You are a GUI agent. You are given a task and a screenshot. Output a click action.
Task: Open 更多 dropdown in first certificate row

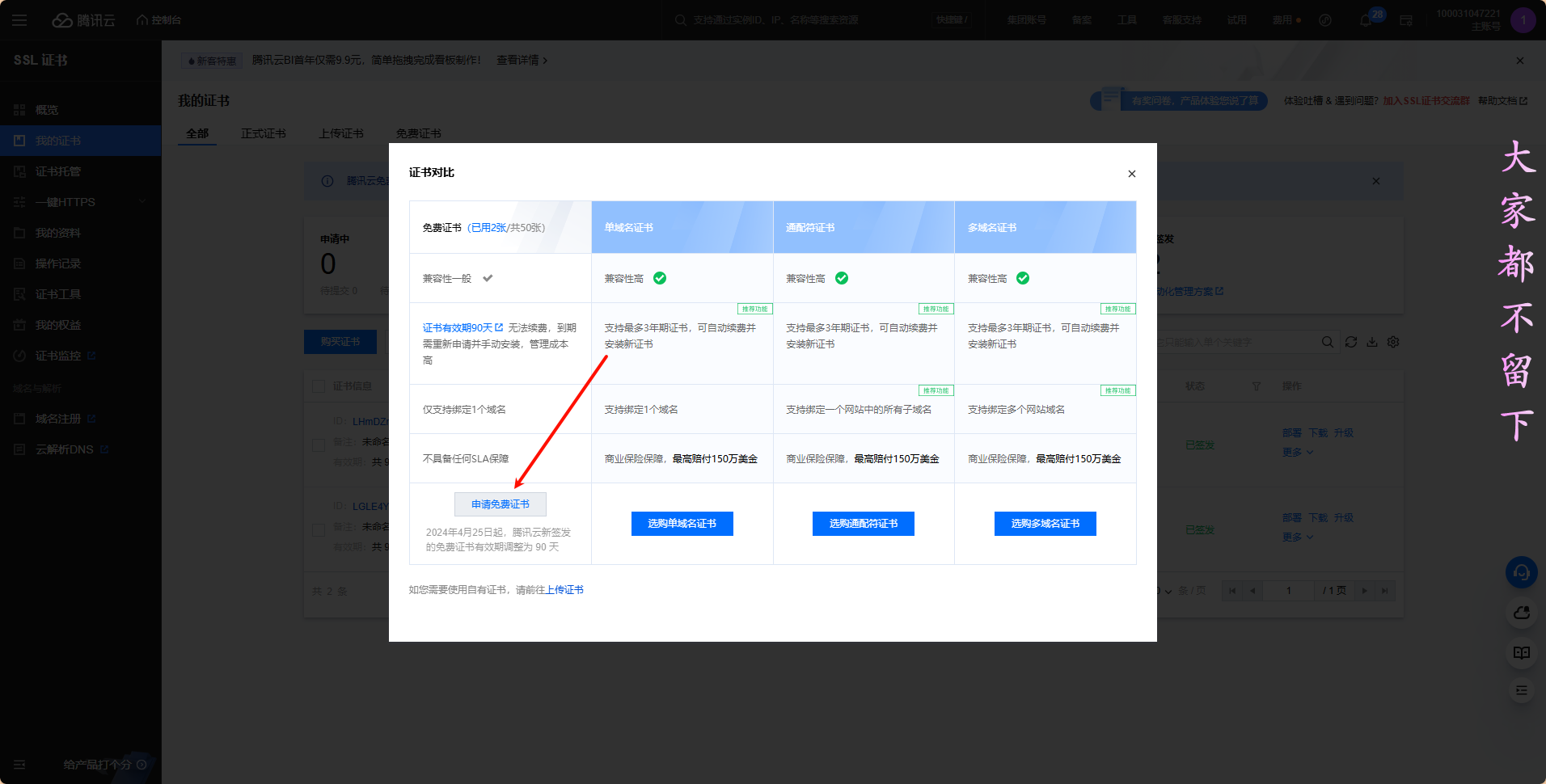click(x=1297, y=453)
